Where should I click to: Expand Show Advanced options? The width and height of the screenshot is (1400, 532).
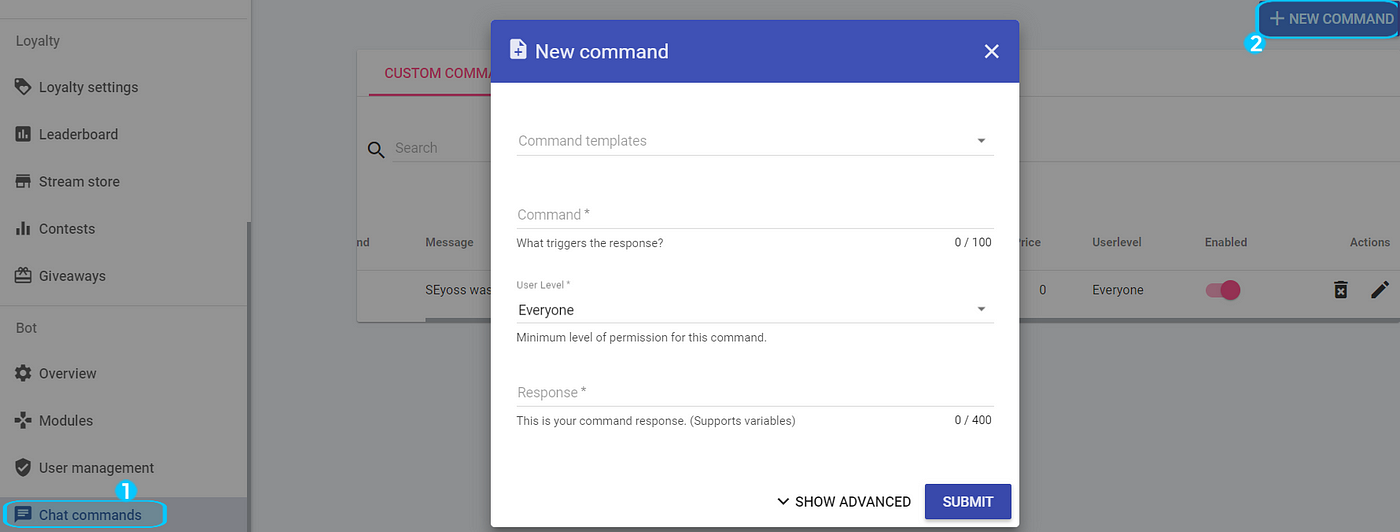[x=843, y=502]
